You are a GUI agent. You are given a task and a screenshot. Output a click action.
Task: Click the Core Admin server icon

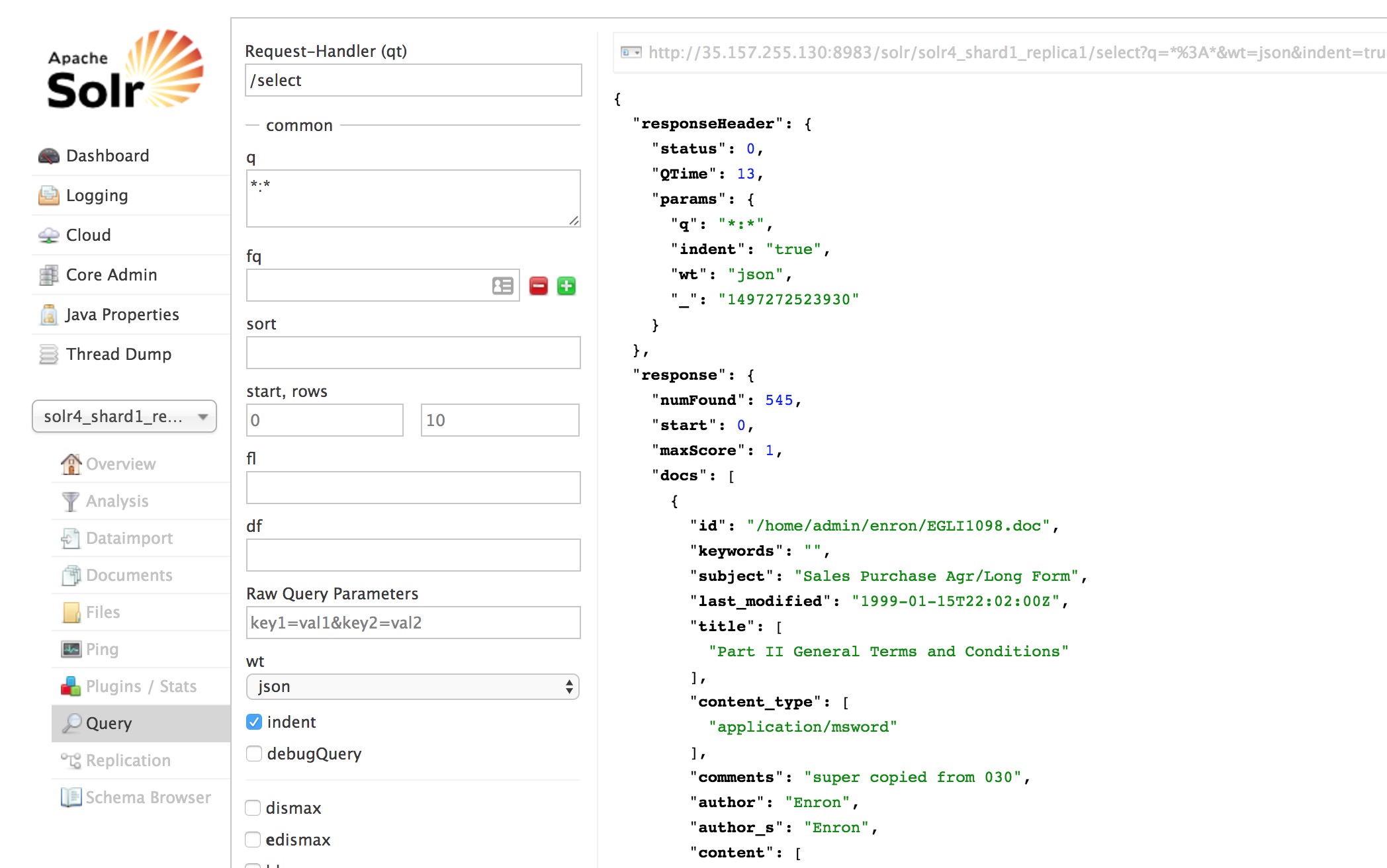coord(49,275)
